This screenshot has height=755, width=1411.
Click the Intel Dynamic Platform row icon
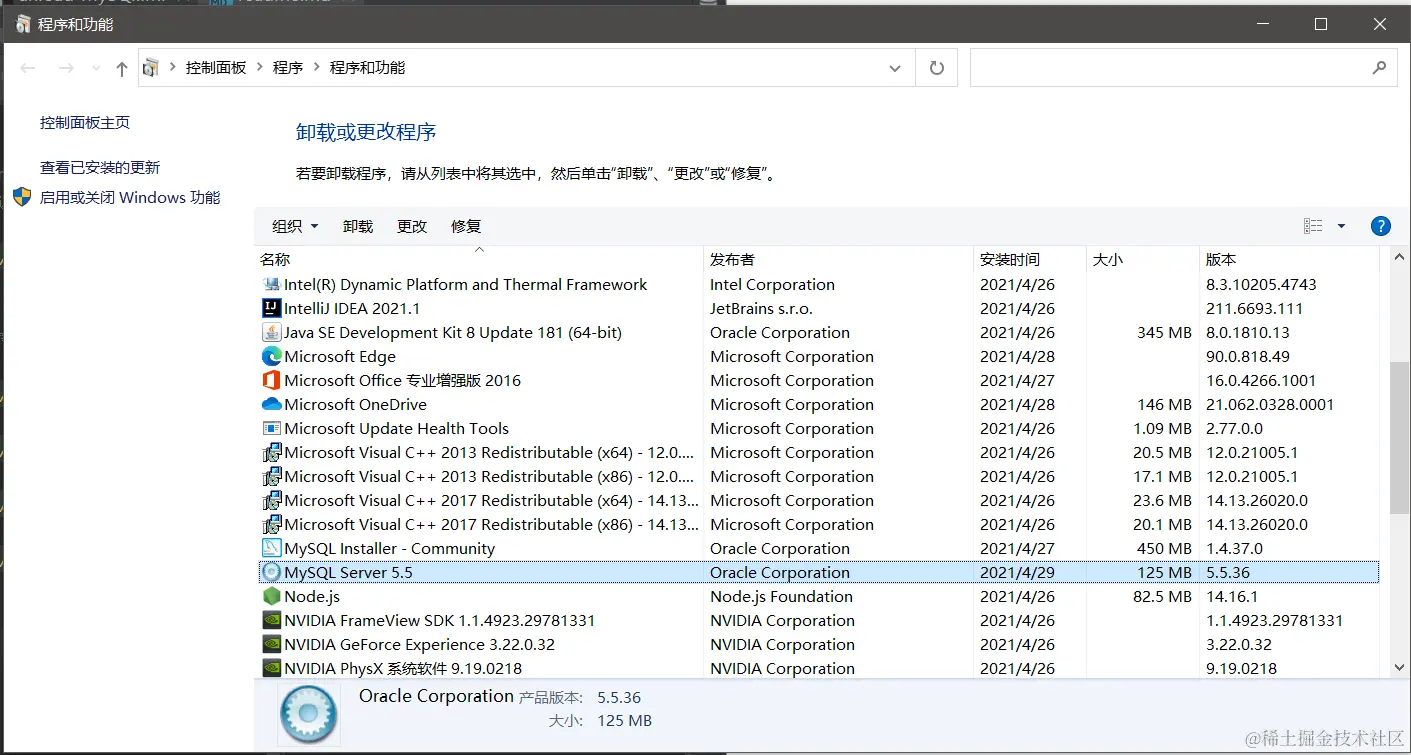[x=271, y=284]
